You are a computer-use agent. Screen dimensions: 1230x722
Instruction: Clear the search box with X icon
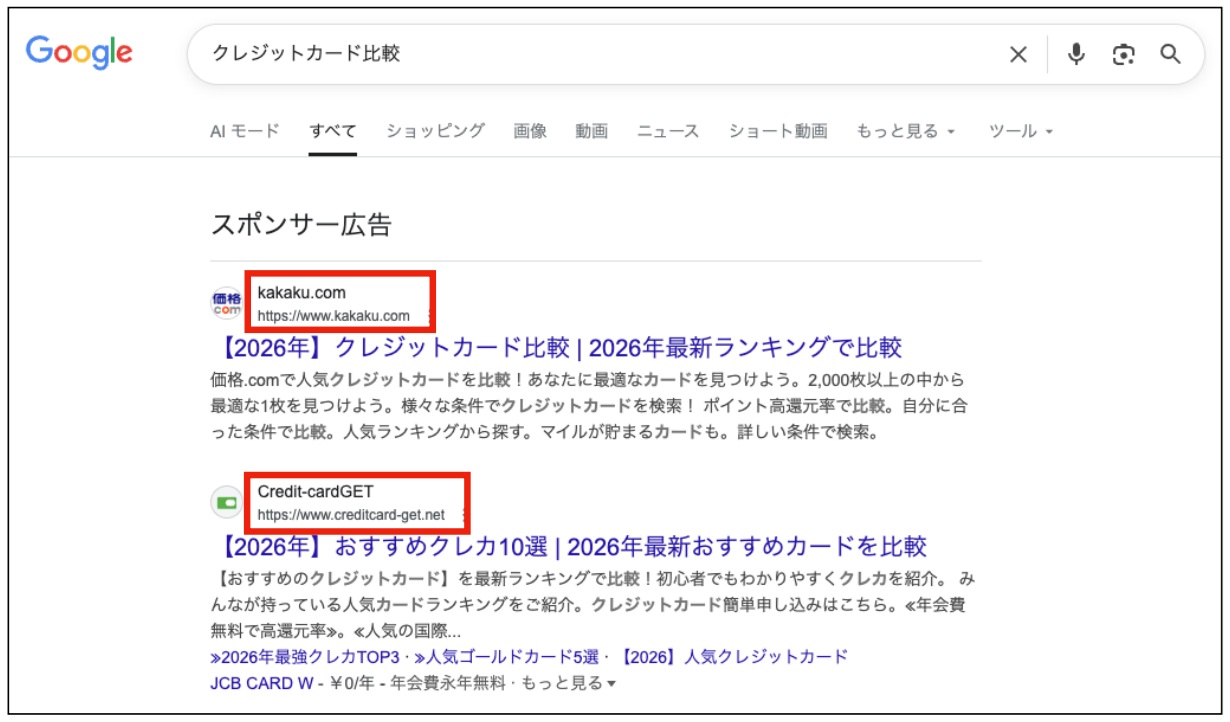(1018, 55)
